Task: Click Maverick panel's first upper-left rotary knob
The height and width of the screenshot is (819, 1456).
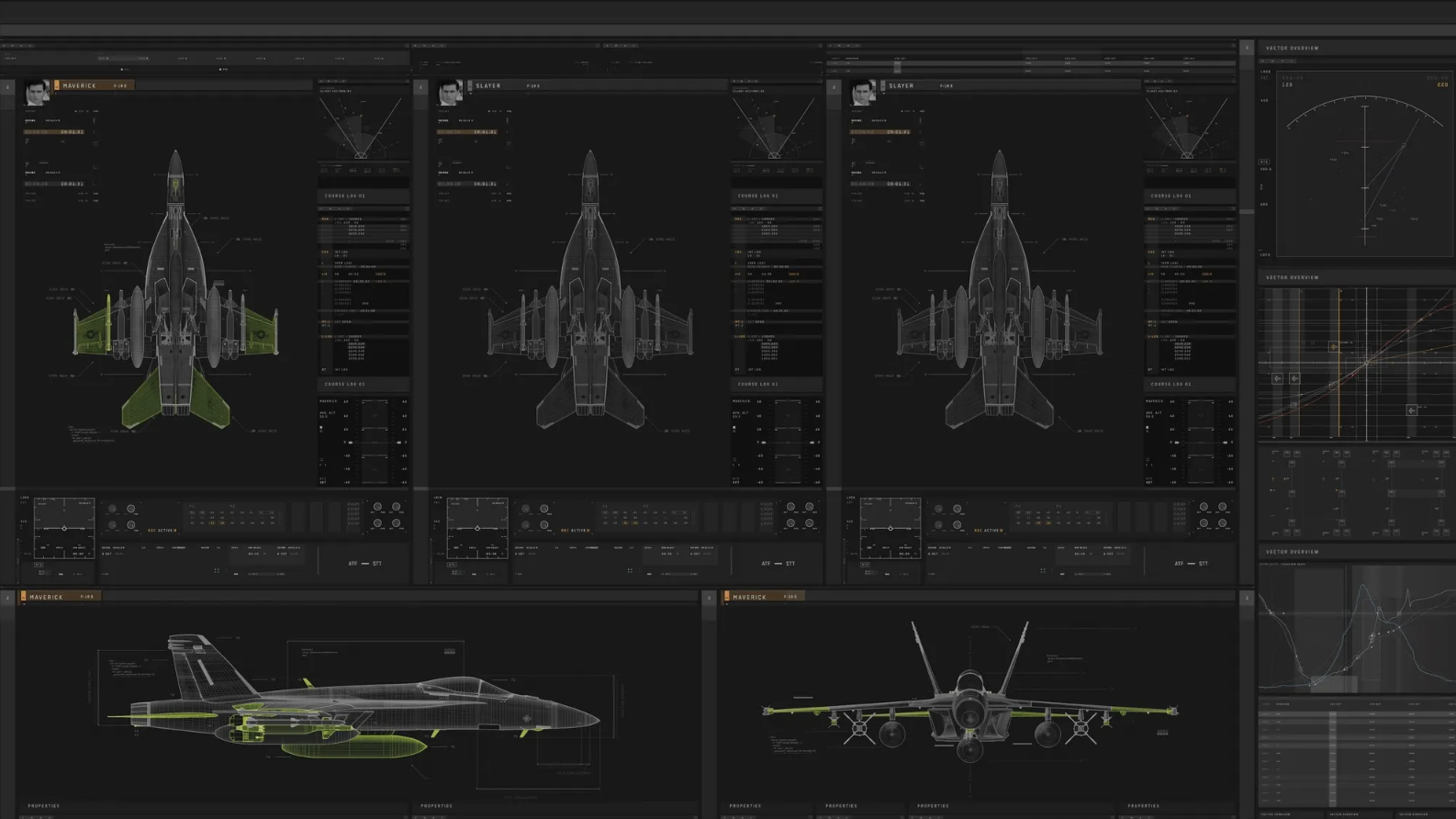Action: coord(113,509)
